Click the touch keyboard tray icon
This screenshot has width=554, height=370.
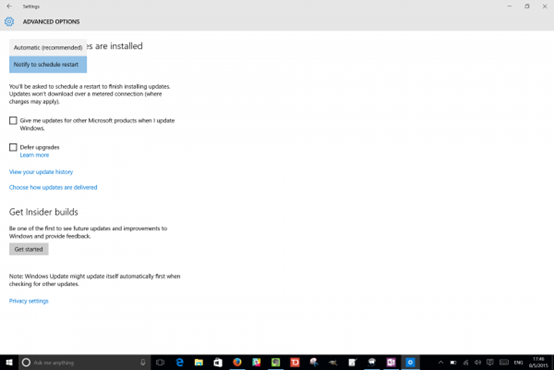pos(504,362)
